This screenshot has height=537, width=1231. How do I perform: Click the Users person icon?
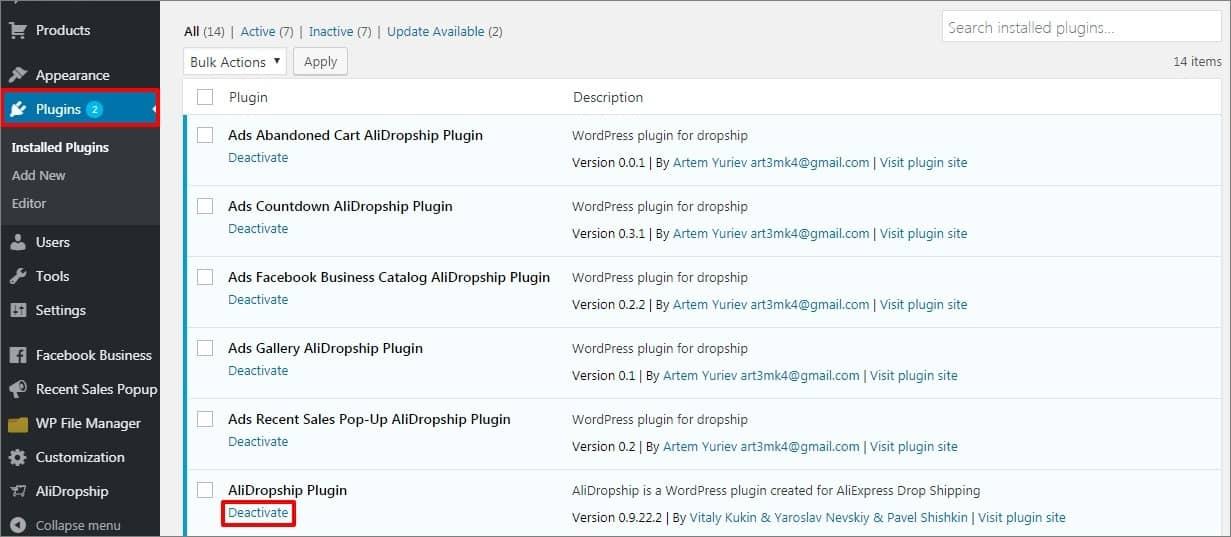(17, 242)
